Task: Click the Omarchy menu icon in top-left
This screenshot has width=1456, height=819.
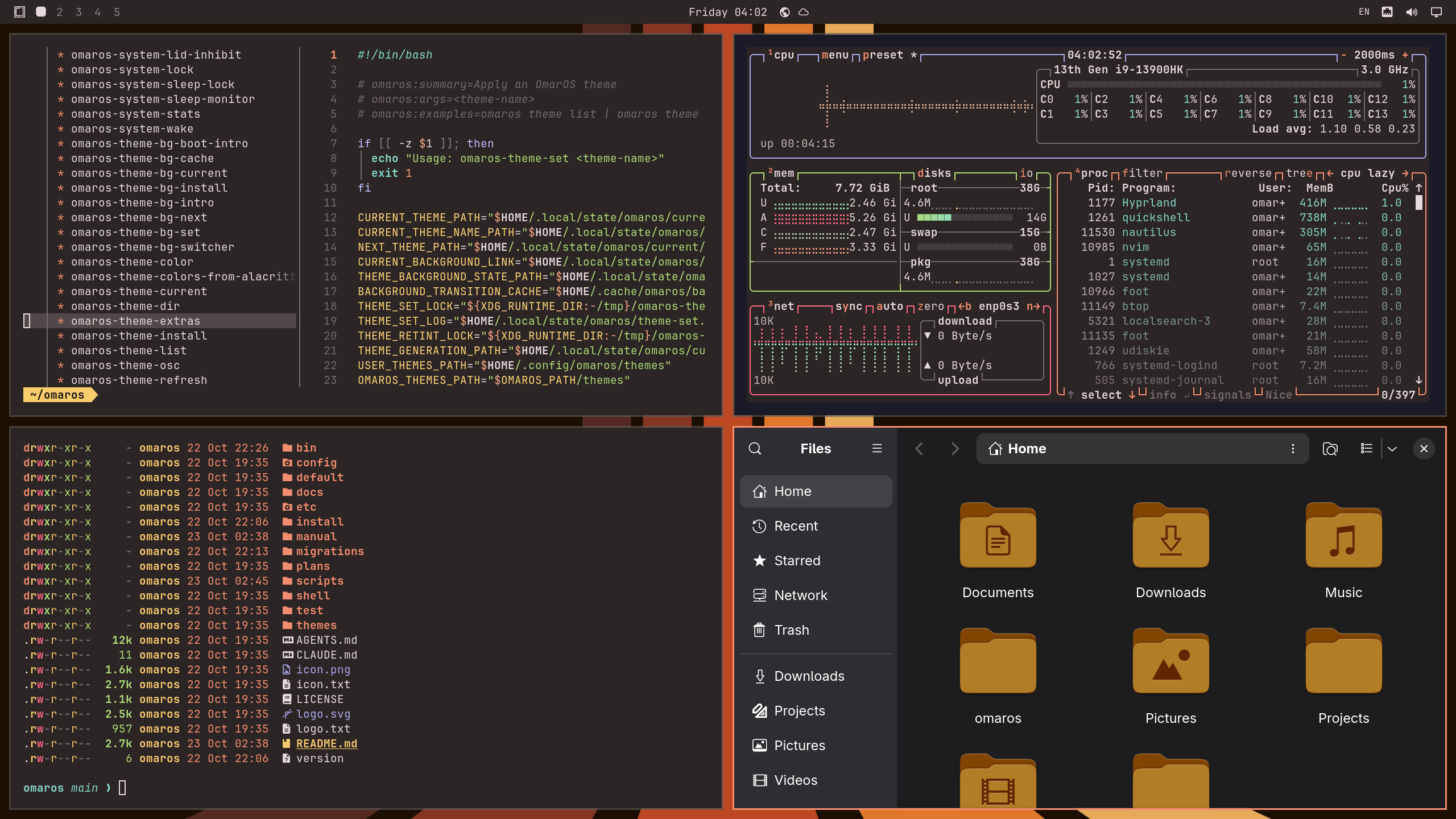Action: click(x=19, y=12)
